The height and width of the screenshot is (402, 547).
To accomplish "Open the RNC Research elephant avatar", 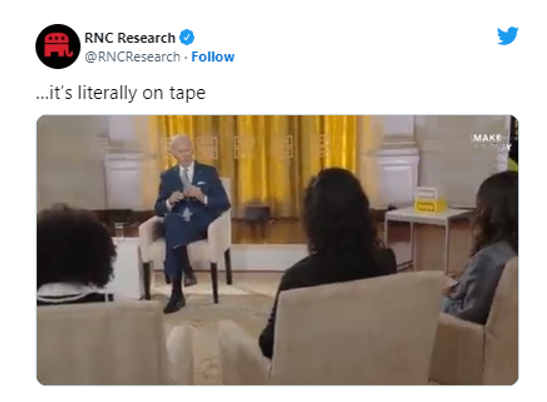I will pyautogui.click(x=58, y=46).
